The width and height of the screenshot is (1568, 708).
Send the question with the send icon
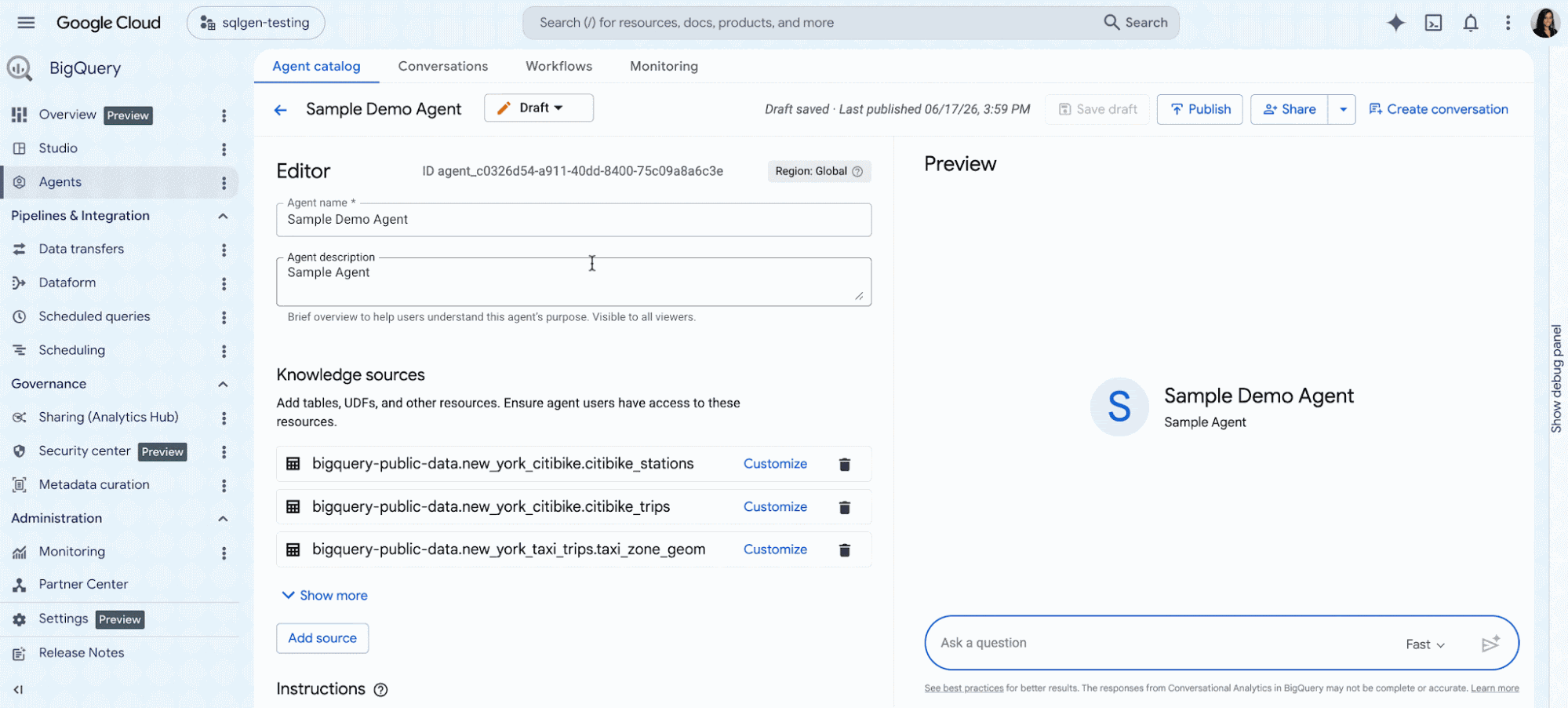click(x=1490, y=644)
